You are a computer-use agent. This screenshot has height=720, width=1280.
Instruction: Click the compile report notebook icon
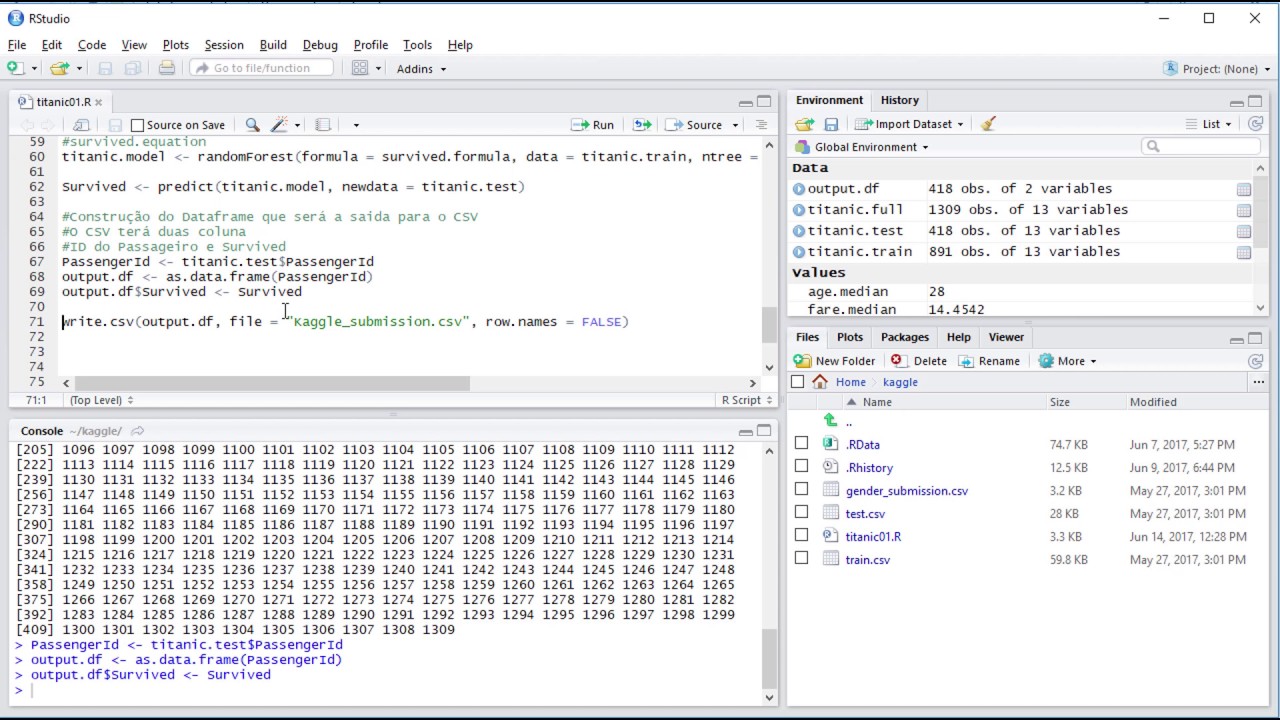click(x=323, y=125)
